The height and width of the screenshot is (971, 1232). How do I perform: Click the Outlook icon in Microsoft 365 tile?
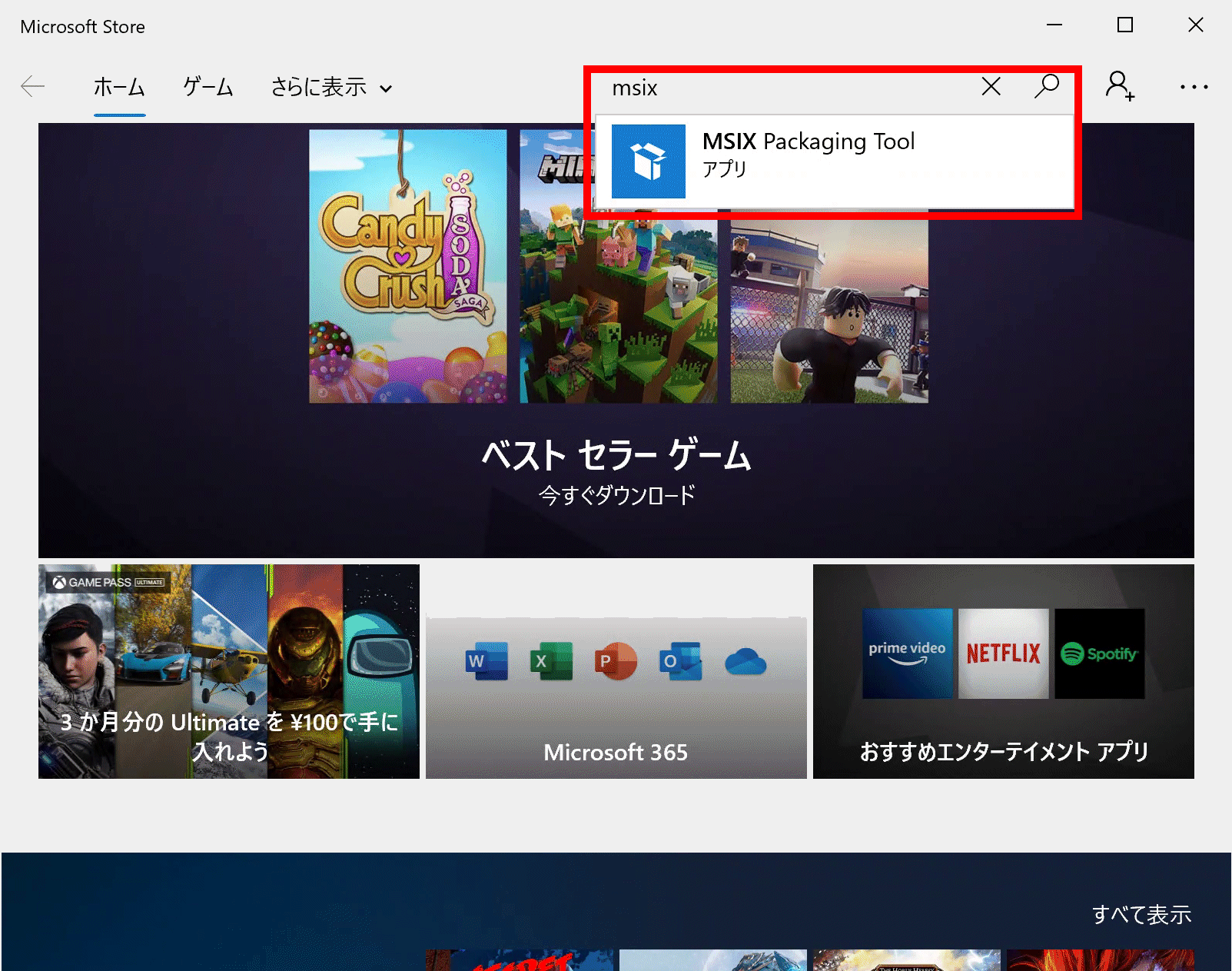point(680,660)
